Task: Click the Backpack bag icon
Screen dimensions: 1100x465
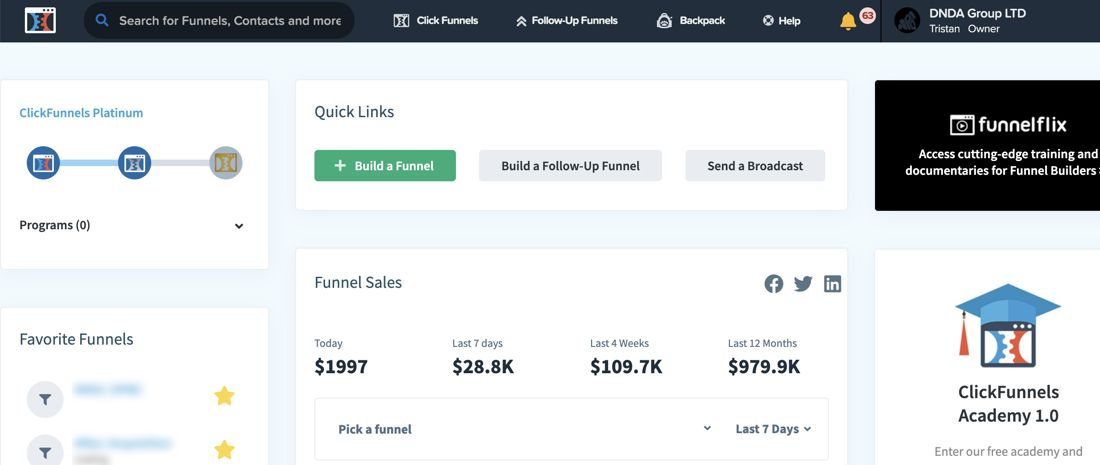Action: tap(664, 21)
